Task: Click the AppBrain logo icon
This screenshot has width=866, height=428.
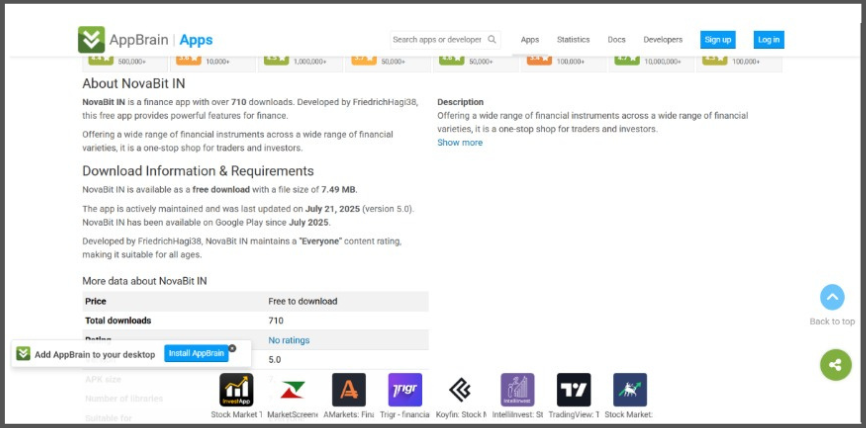Action: (92, 40)
